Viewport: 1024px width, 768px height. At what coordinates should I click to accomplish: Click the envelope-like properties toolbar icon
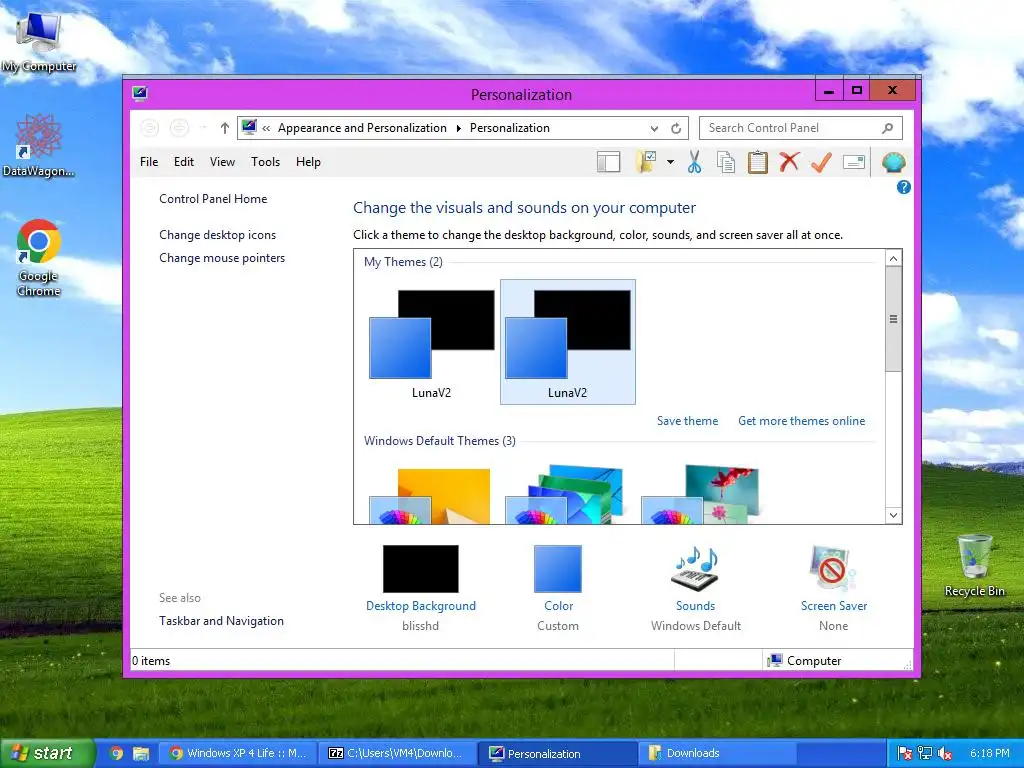854,161
